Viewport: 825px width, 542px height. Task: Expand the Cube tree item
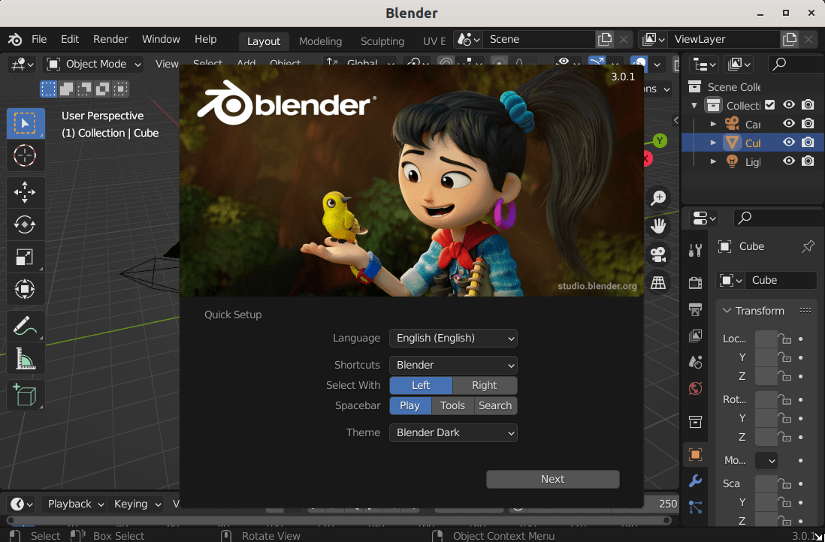click(713, 143)
